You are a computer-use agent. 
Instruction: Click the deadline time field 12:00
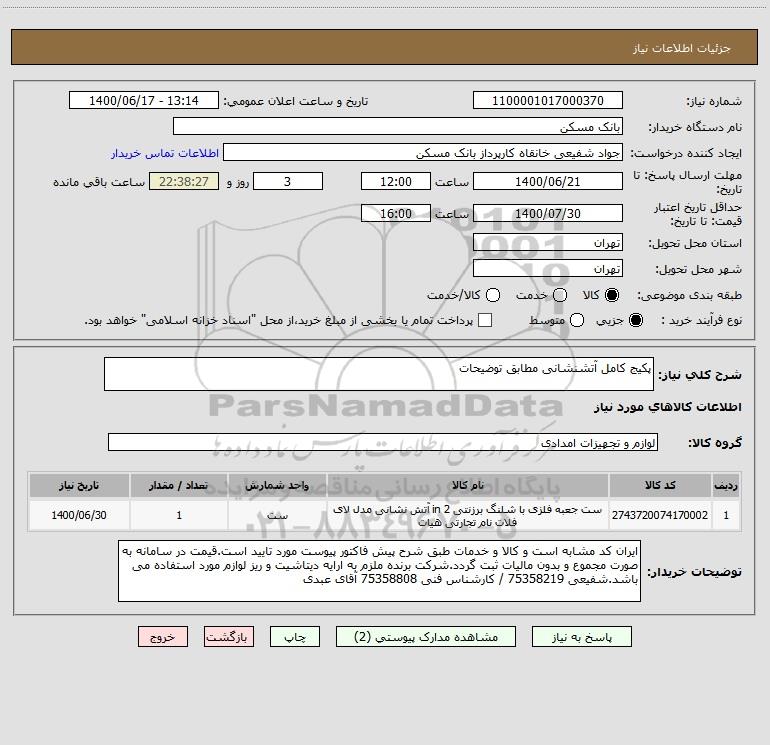[x=396, y=181]
